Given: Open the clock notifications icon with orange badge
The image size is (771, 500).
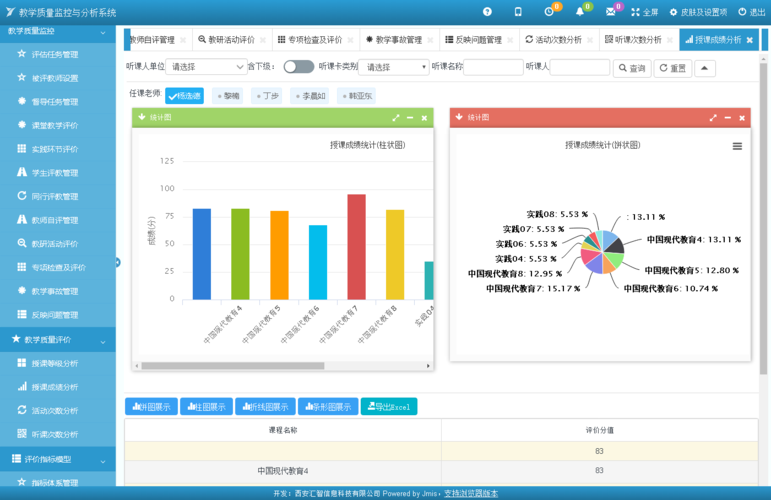Looking at the screenshot, I should tap(549, 12).
